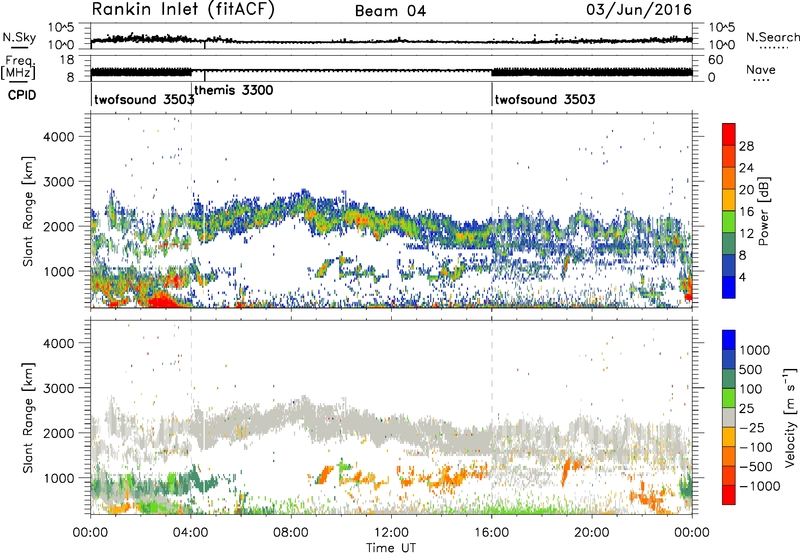800x554 pixels.
Task: Click the '12:00' time axis tick label
Action: coord(391,533)
